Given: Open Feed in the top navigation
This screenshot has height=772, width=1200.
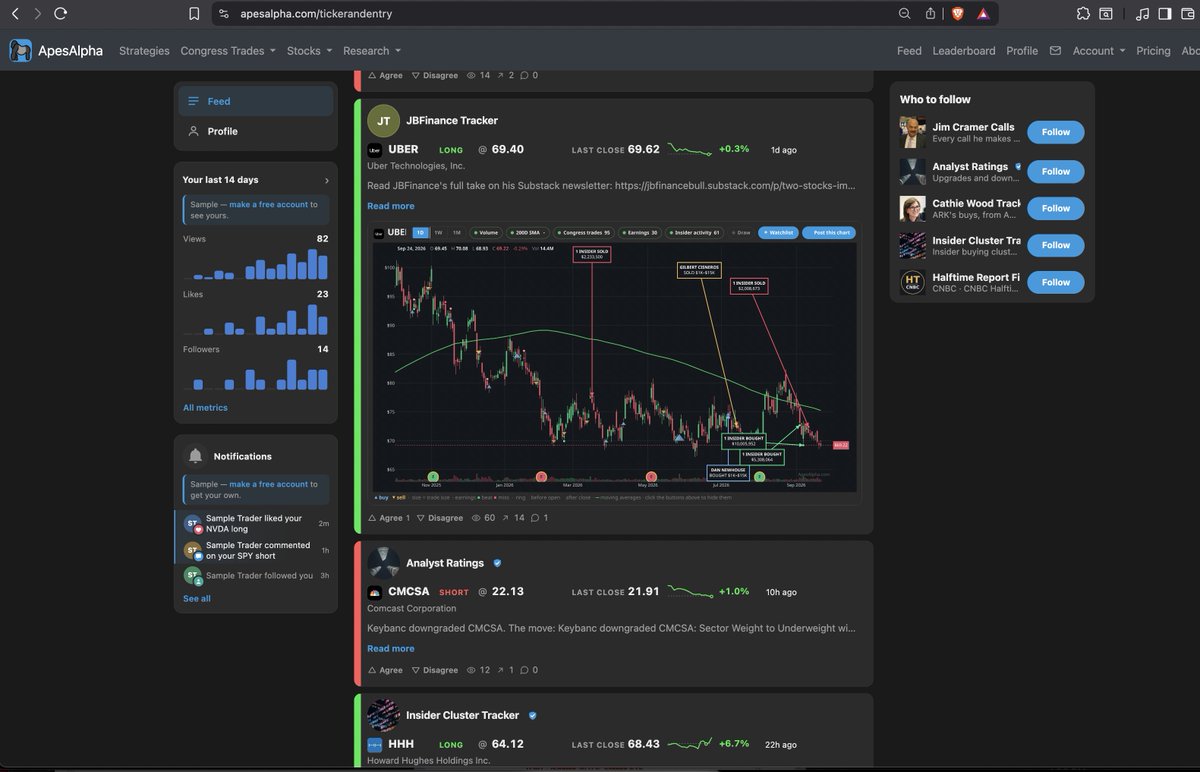Looking at the screenshot, I should tap(909, 51).
